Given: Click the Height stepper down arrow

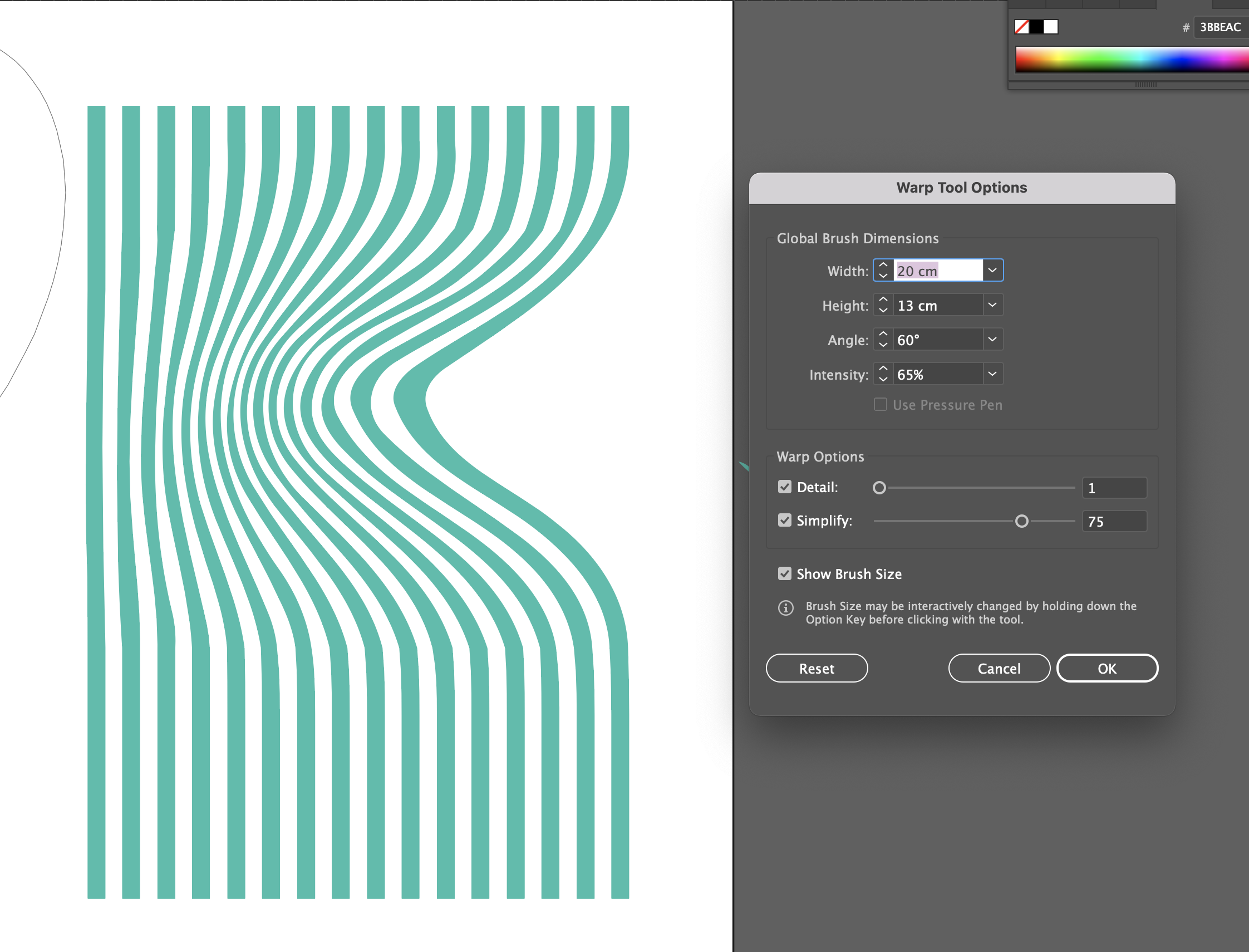Looking at the screenshot, I should (884, 311).
